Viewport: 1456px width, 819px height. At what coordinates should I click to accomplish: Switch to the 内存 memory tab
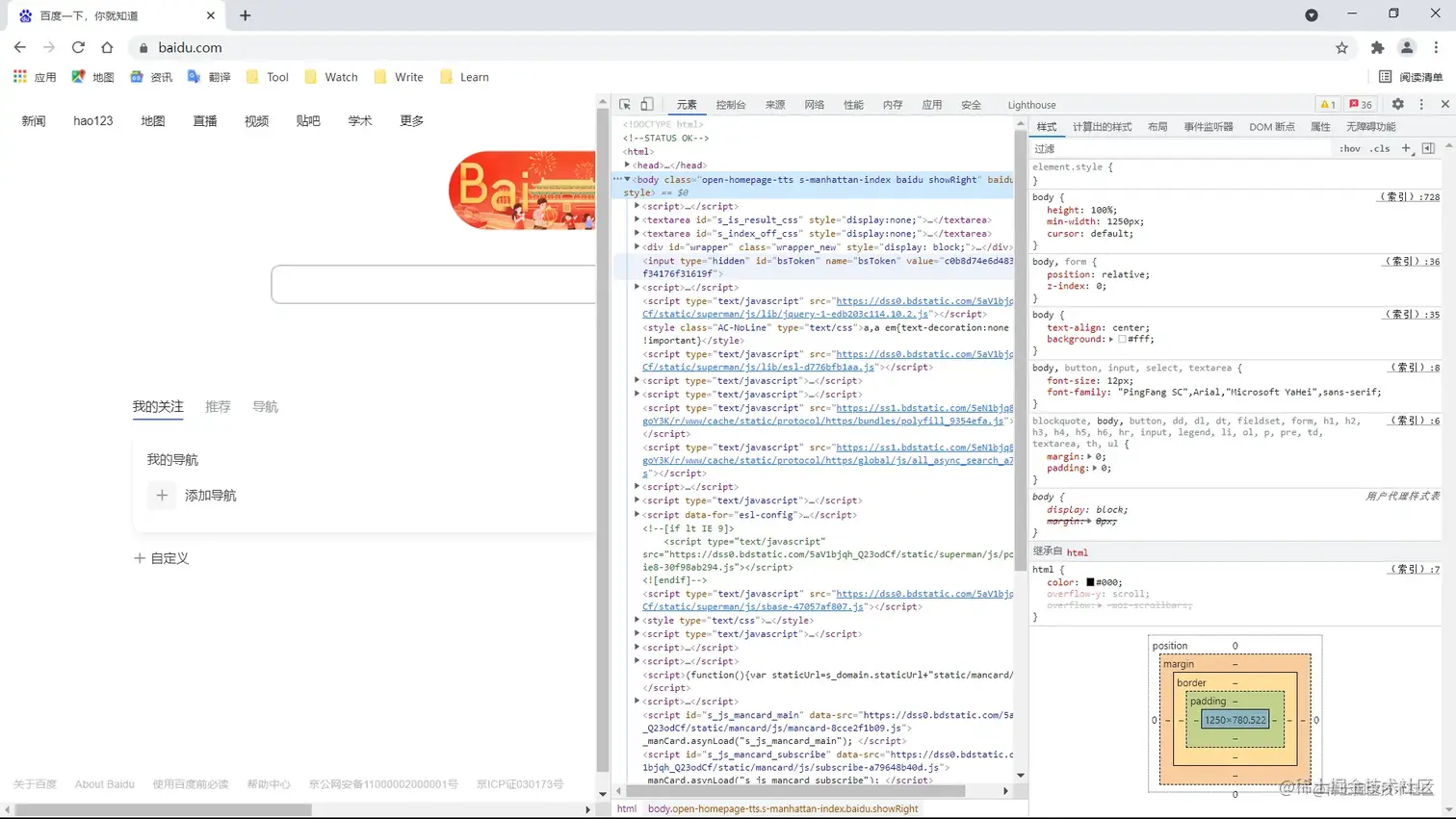tap(893, 105)
